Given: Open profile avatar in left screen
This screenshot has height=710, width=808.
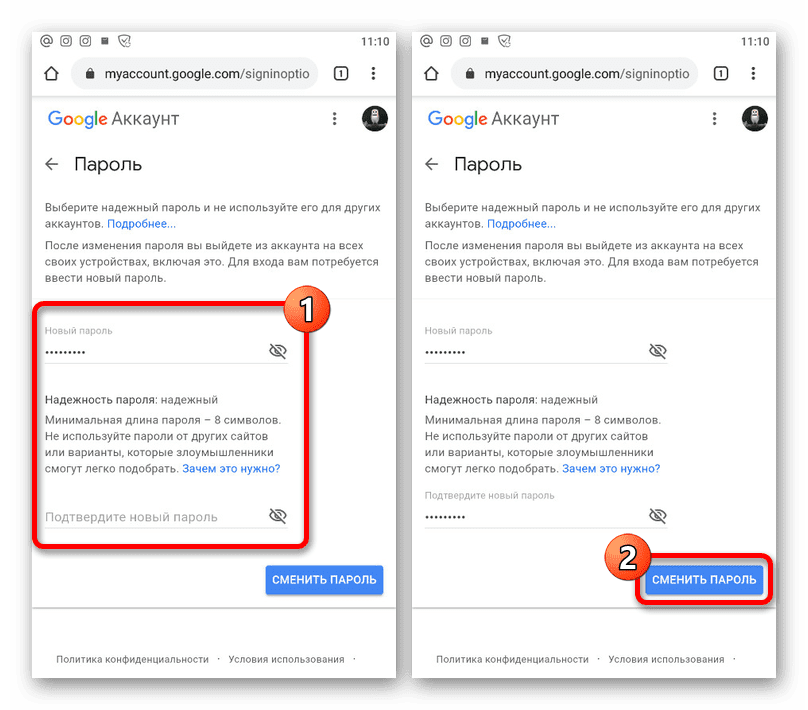Looking at the screenshot, I should tap(375, 119).
